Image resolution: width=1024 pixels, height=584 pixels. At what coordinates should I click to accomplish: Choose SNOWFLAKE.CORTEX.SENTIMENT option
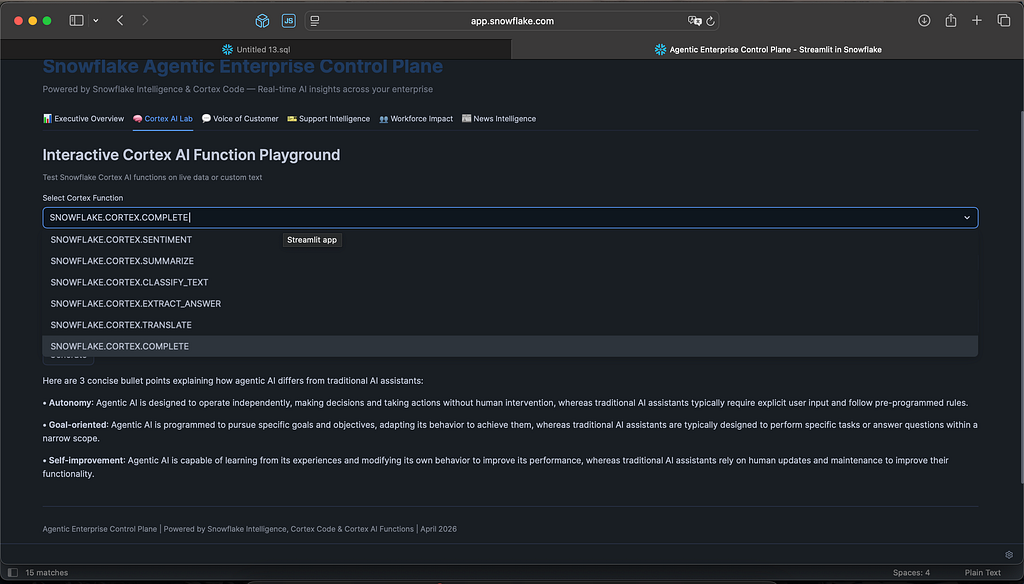tap(510, 240)
